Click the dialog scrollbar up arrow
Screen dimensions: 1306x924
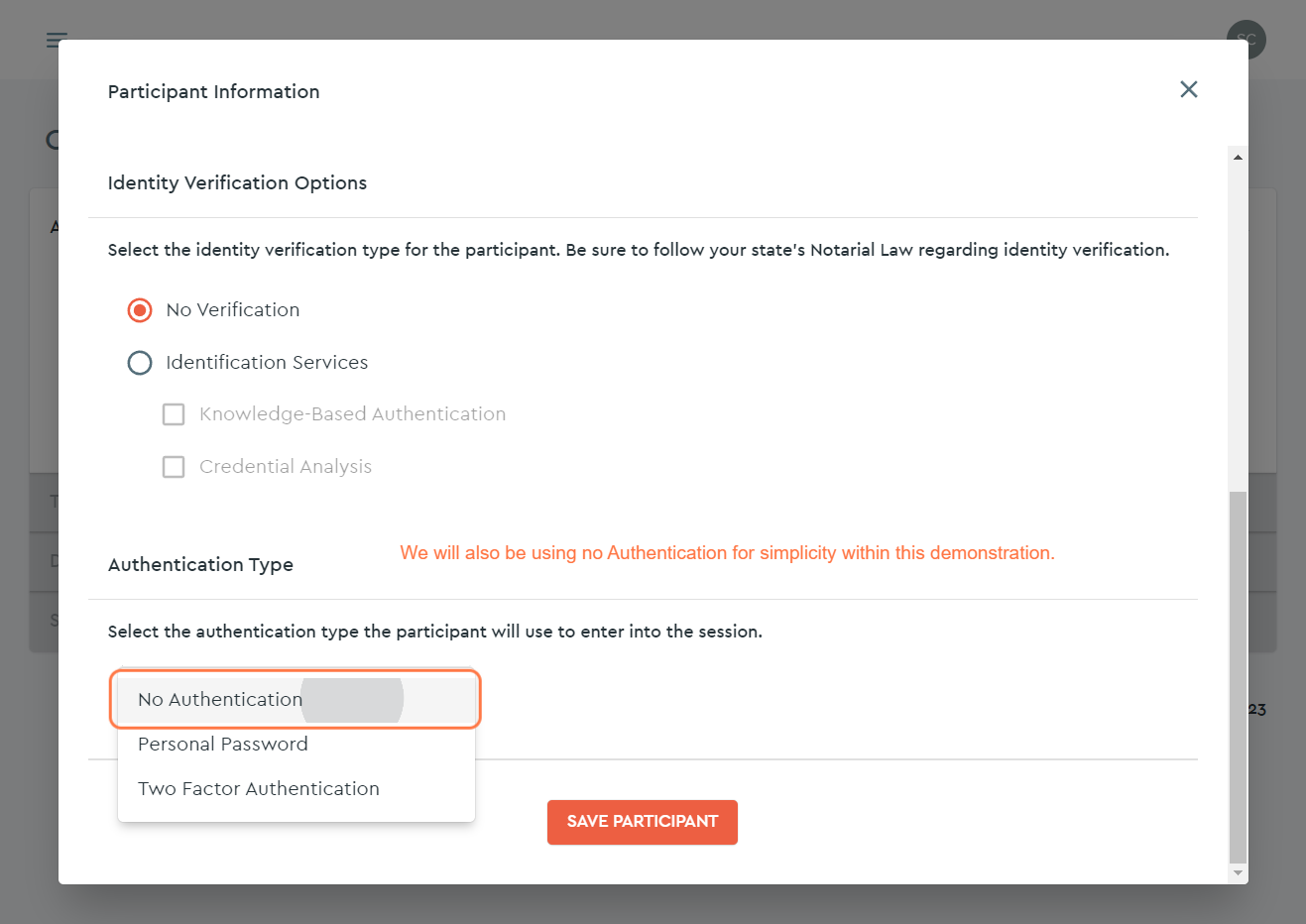click(x=1238, y=157)
